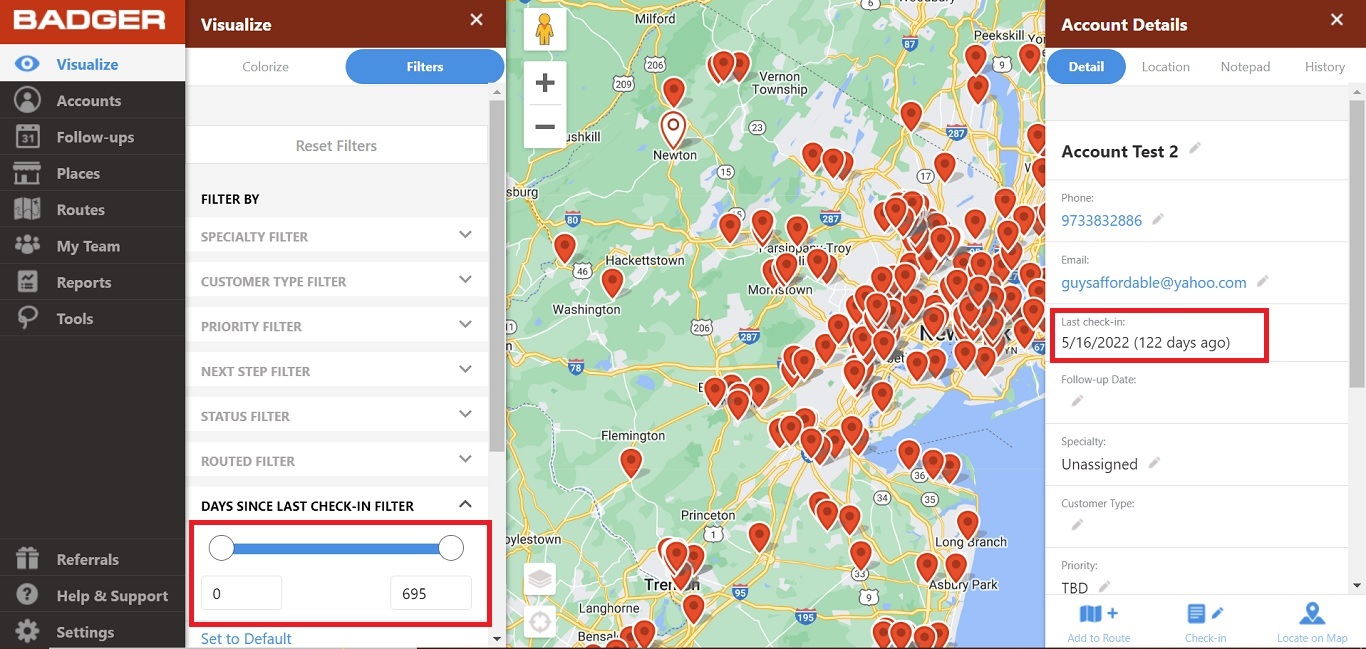Click the Account Details panel scrollbar

click(1357, 243)
